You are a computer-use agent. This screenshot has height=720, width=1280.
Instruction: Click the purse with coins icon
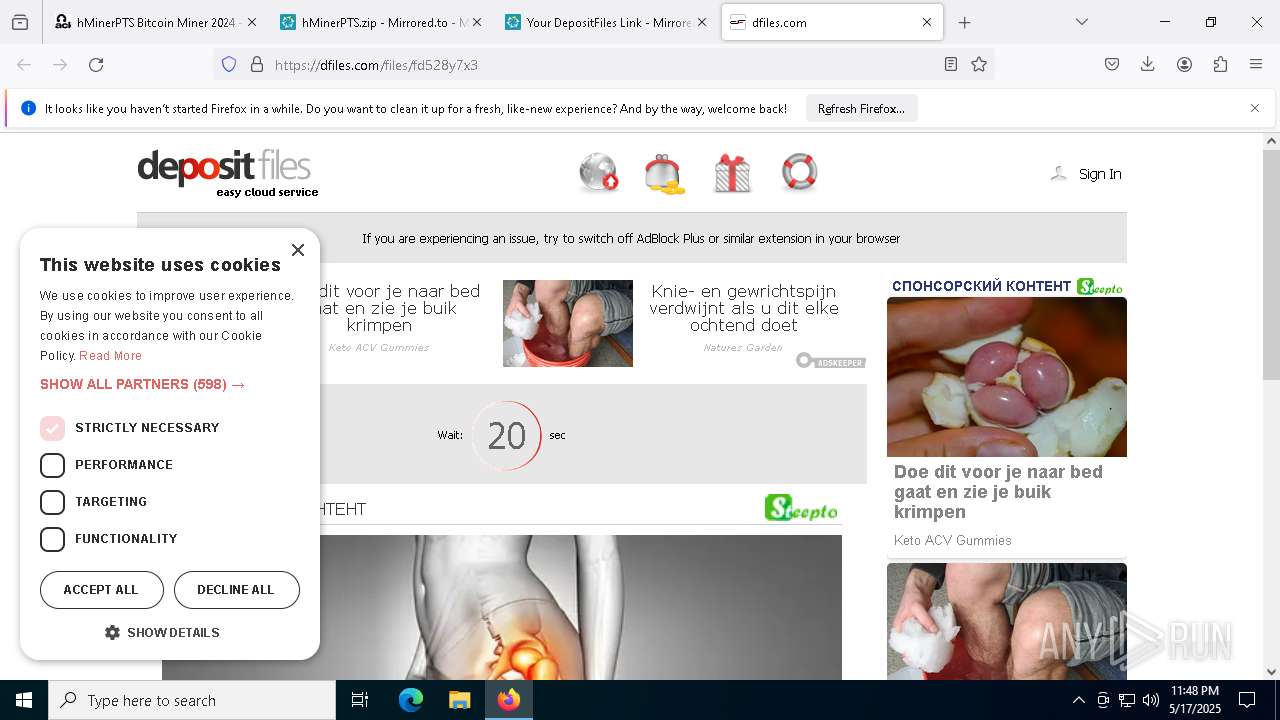(665, 173)
